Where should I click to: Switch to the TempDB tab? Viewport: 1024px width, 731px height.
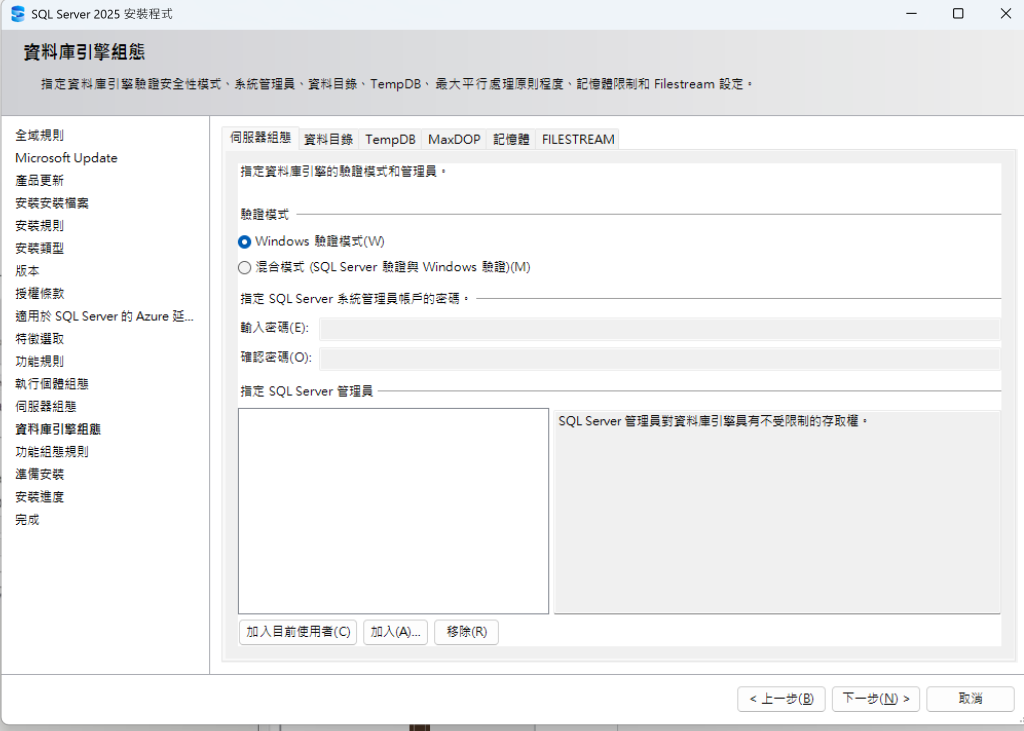[x=390, y=139]
